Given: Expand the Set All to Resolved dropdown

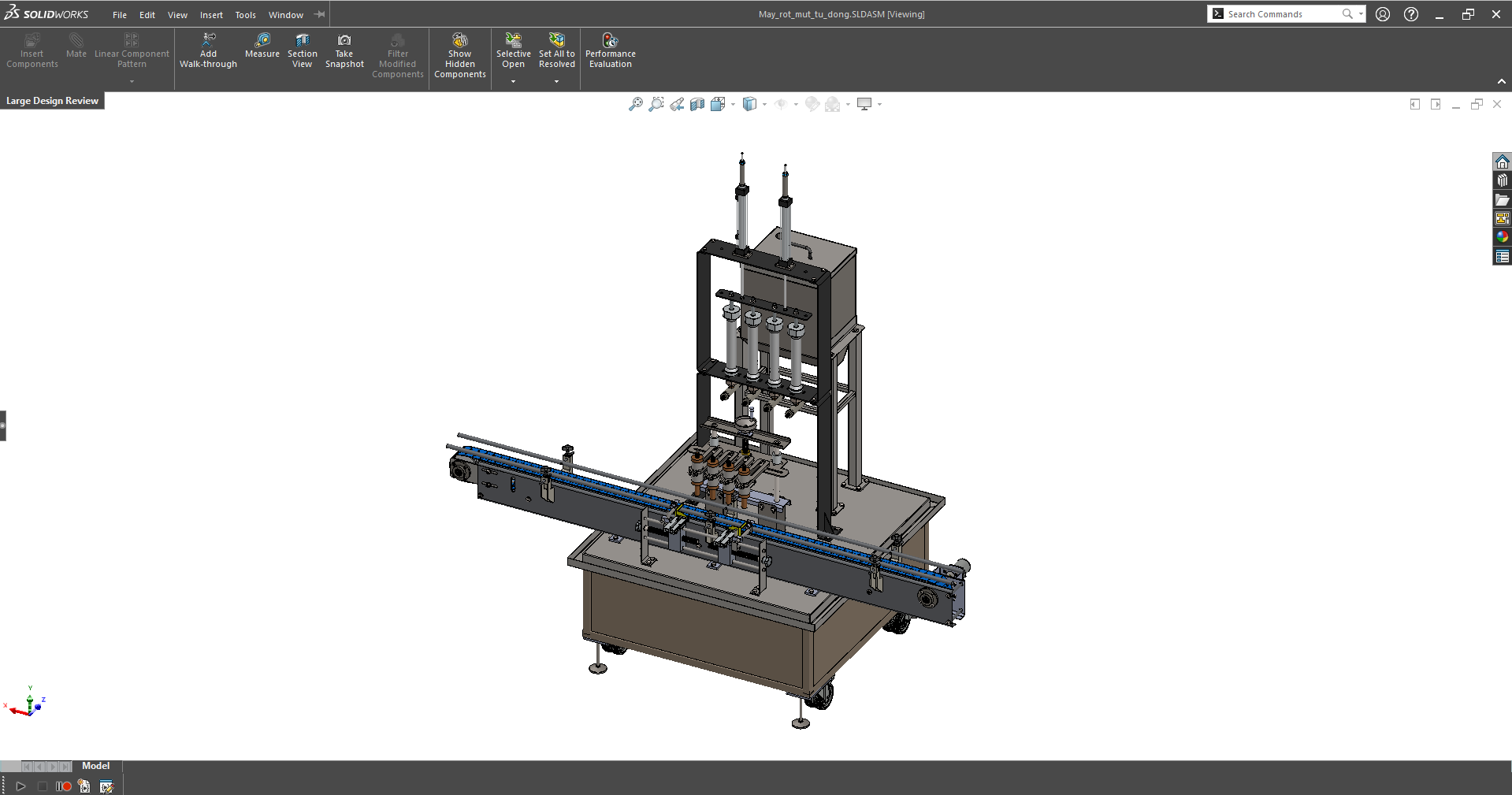Looking at the screenshot, I should click(x=556, y=81).
